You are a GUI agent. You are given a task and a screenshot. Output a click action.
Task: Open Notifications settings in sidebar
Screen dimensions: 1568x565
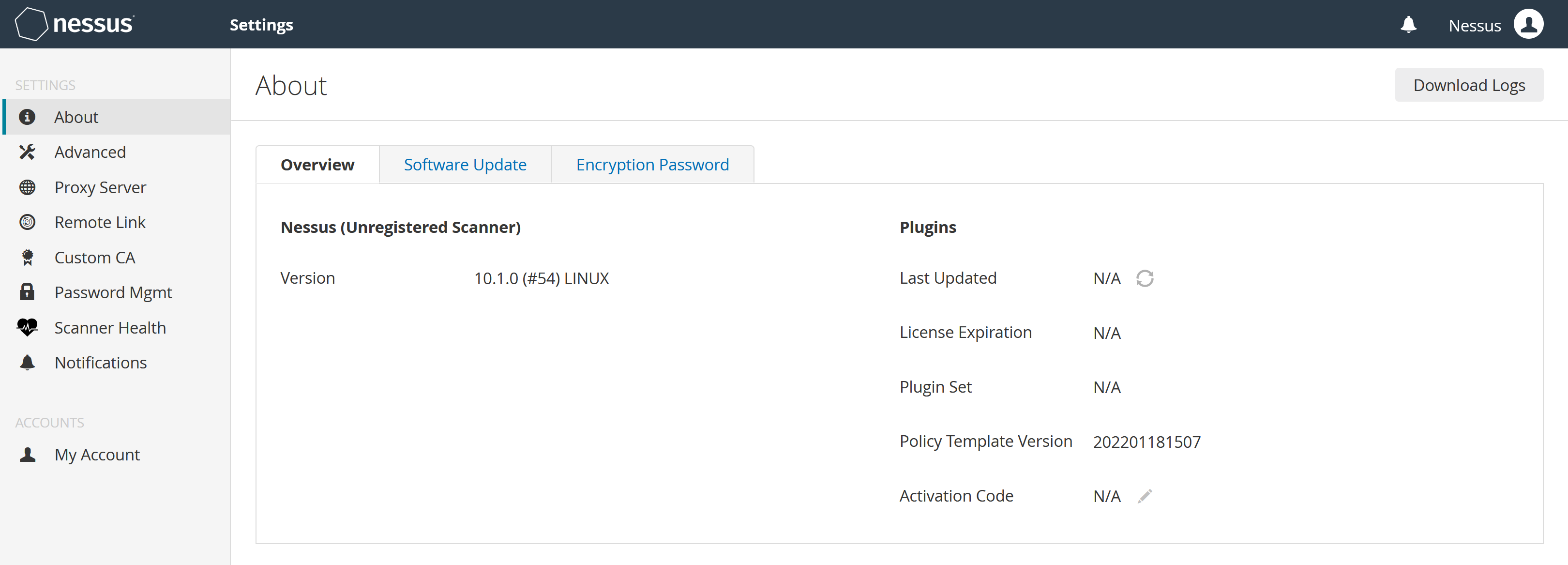click(116, 363)
